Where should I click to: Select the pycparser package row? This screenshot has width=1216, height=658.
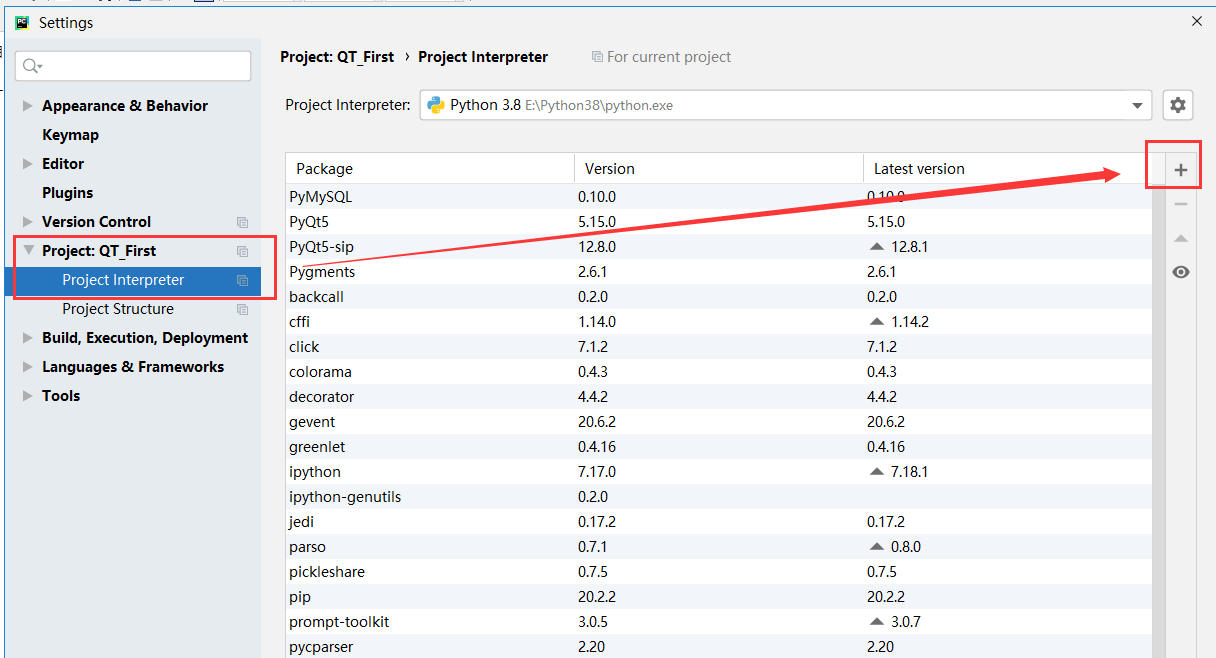[x=718, y=647]
